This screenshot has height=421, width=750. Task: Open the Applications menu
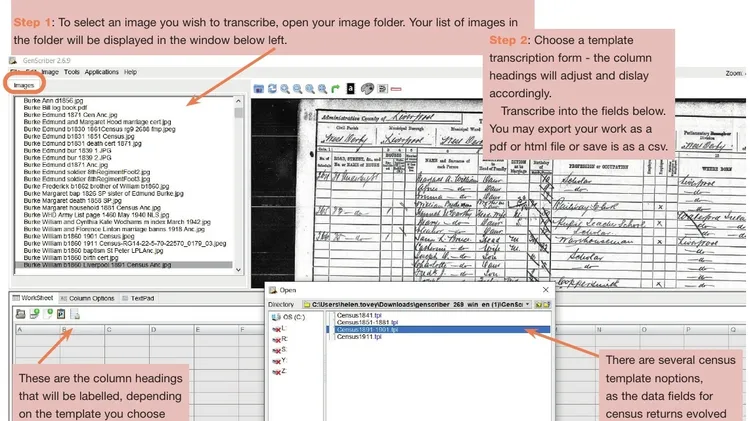pos(101,72)
